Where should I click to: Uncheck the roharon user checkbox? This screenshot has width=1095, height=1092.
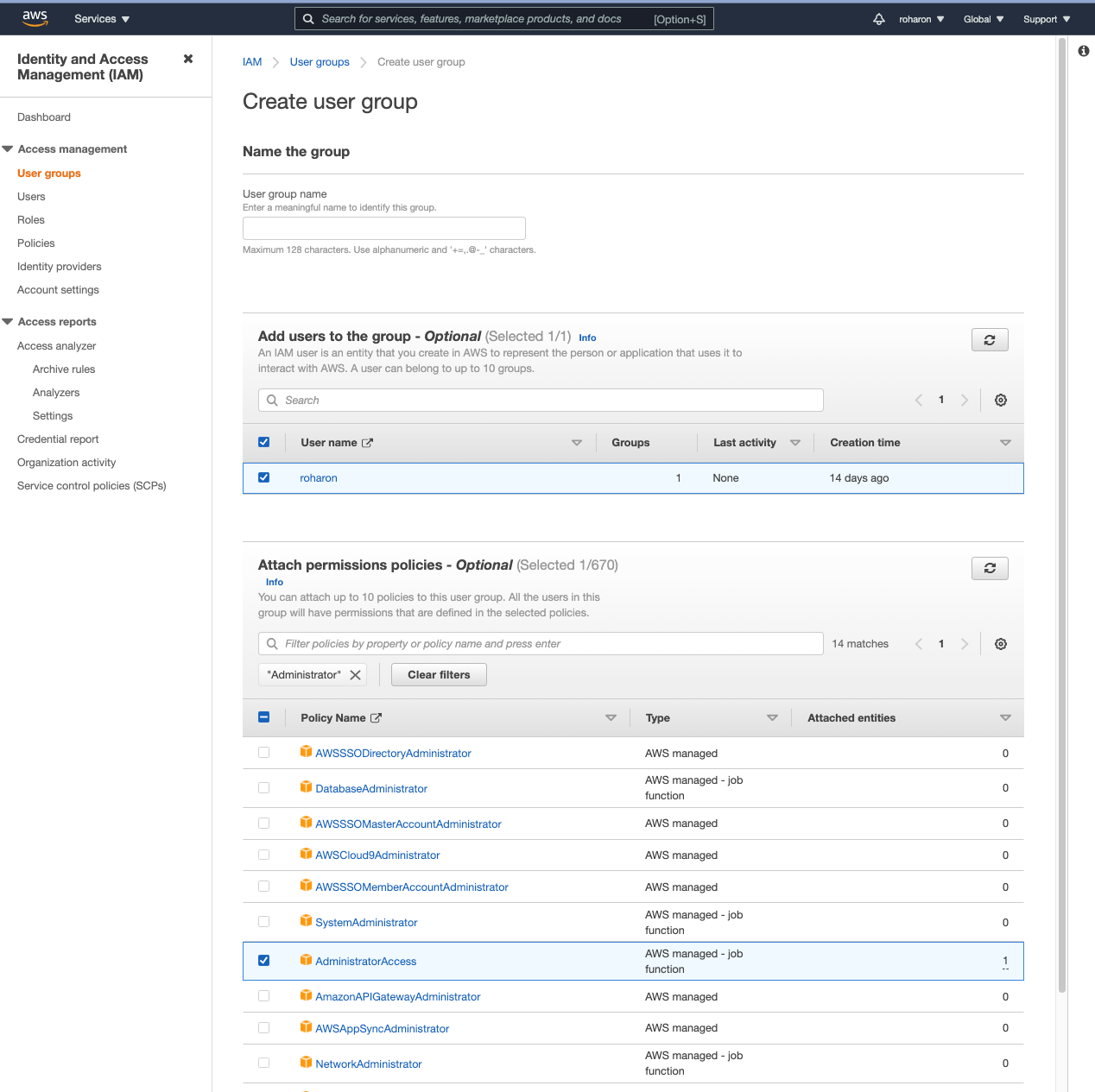(x=264, y=477)
